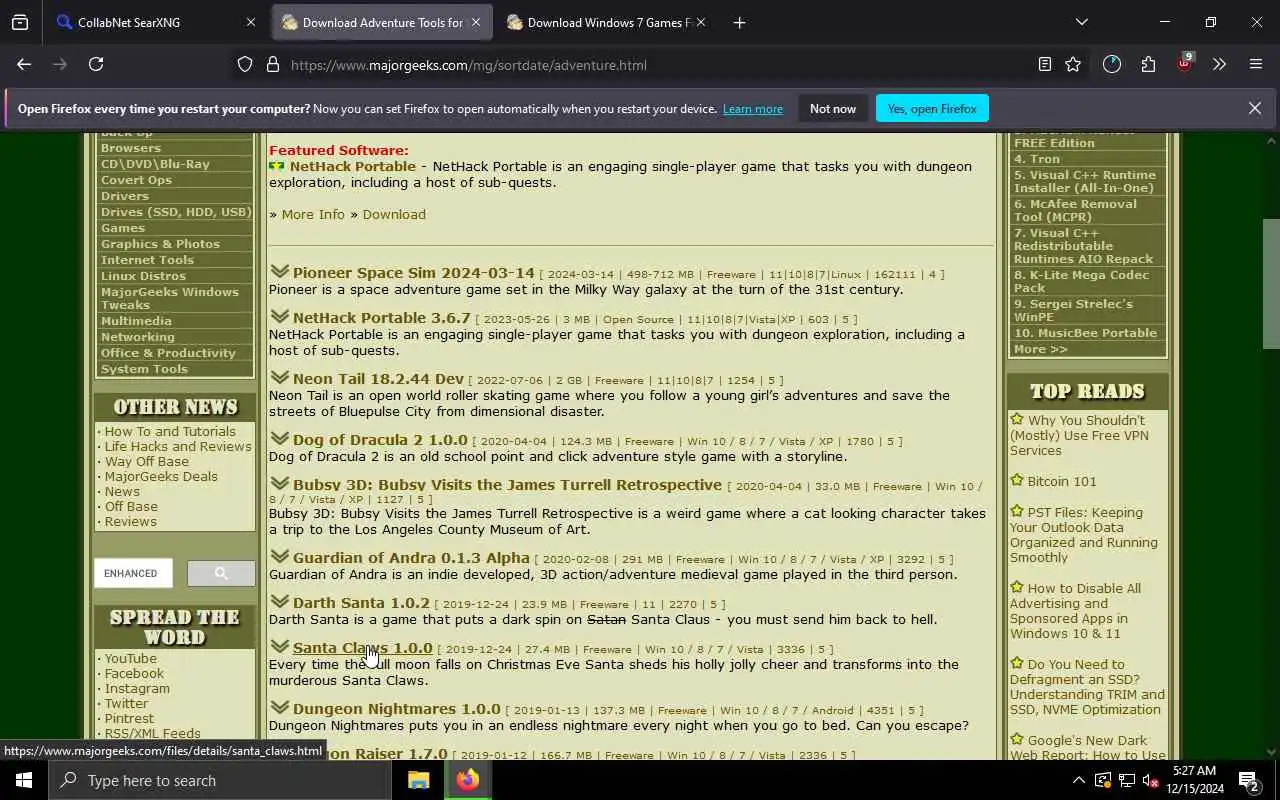Open the circular toolbar icon beside bookmark star
Viewport: 1280px width, 800px height.
1112,64
